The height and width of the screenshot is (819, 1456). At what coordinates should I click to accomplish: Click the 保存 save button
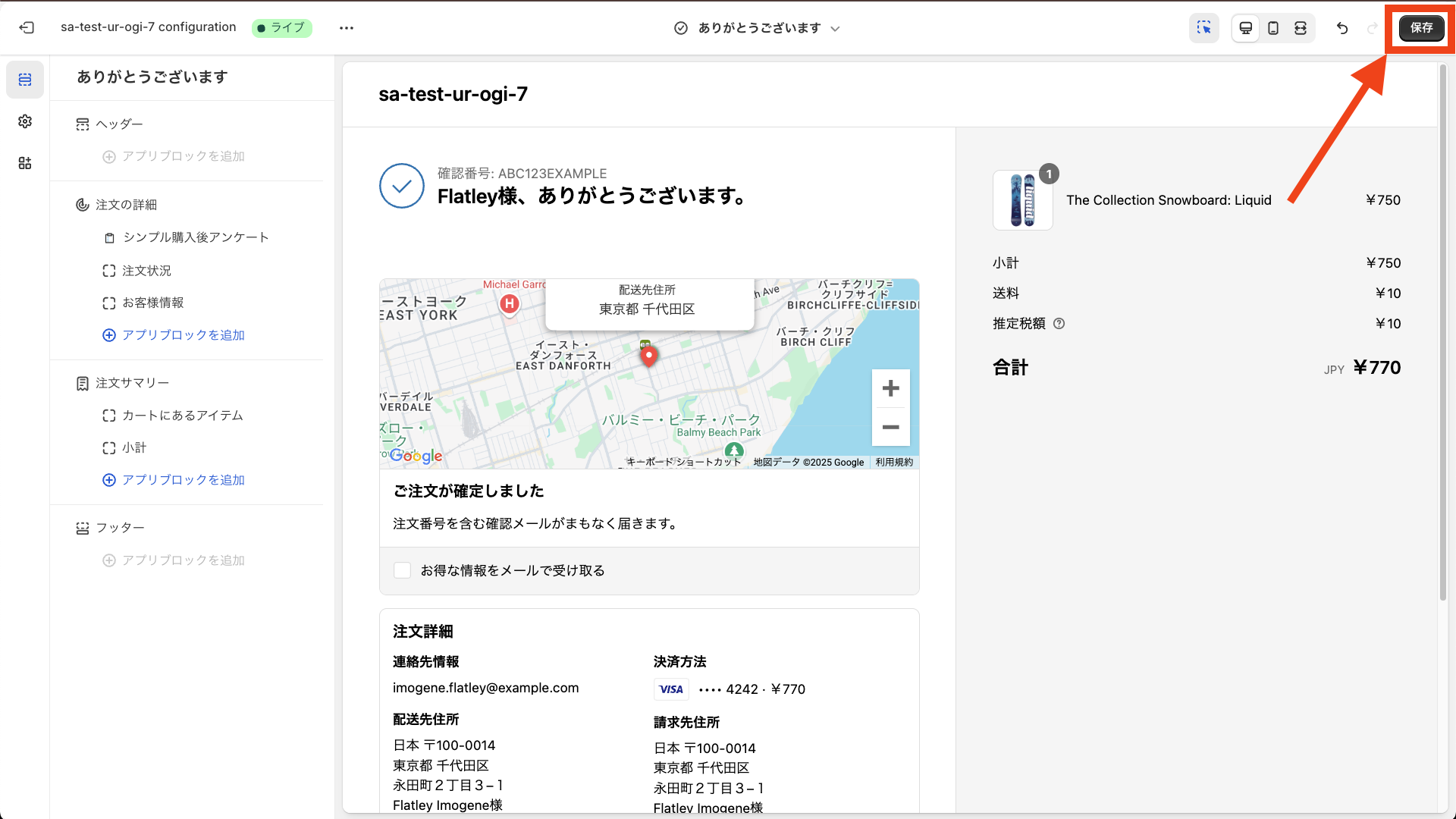click(1421, 28)
